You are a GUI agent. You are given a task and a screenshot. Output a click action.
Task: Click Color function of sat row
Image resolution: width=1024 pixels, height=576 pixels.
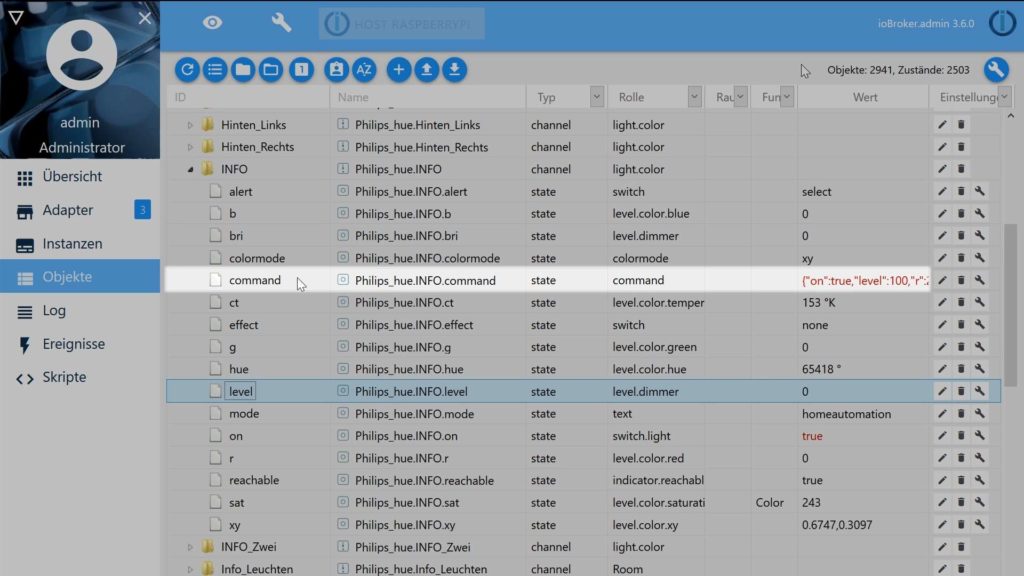(x=769, y=502)
